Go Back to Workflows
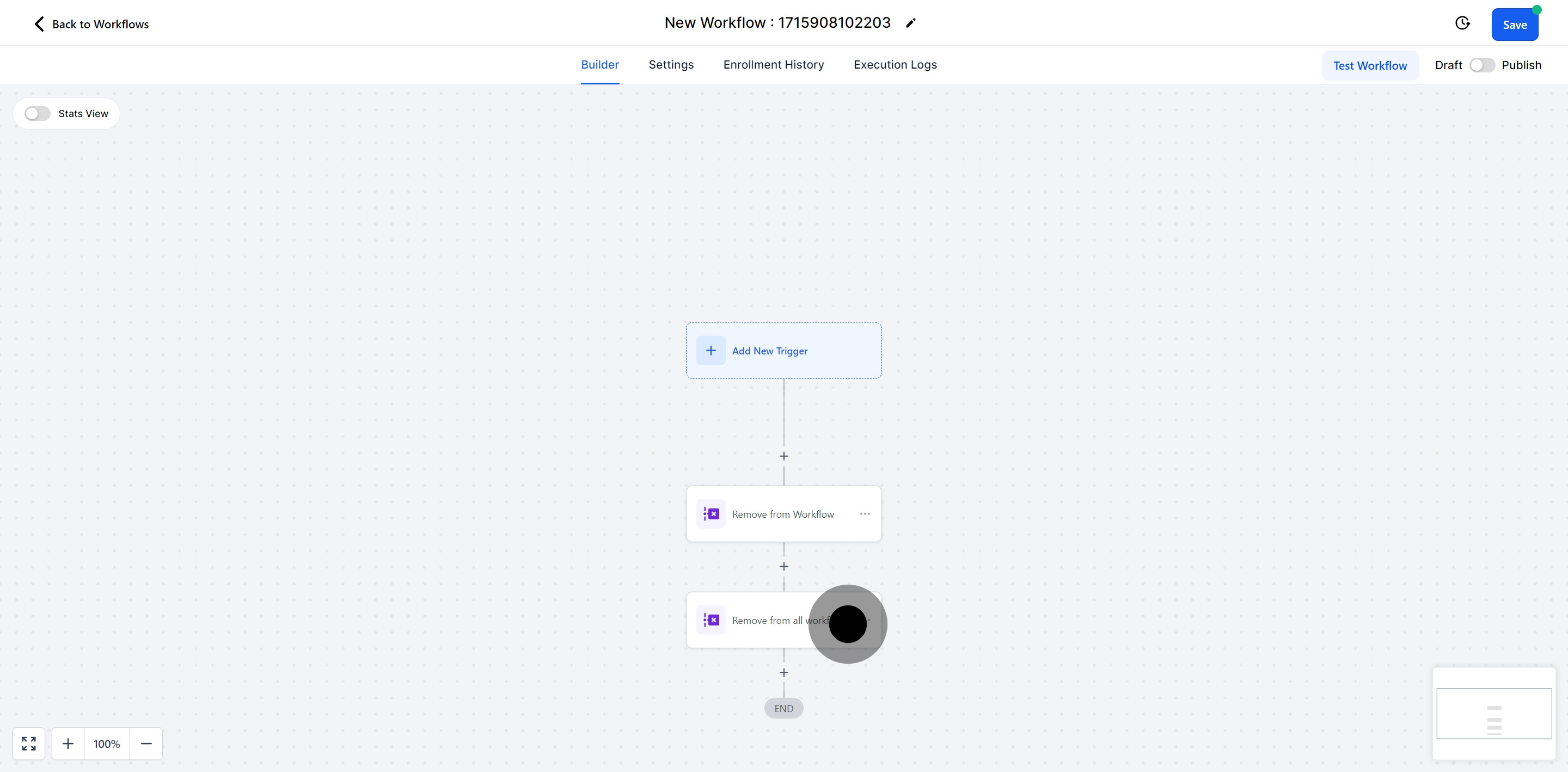Screen dimensions: 1568x772 pyautogui.click(x=91, y=24)
